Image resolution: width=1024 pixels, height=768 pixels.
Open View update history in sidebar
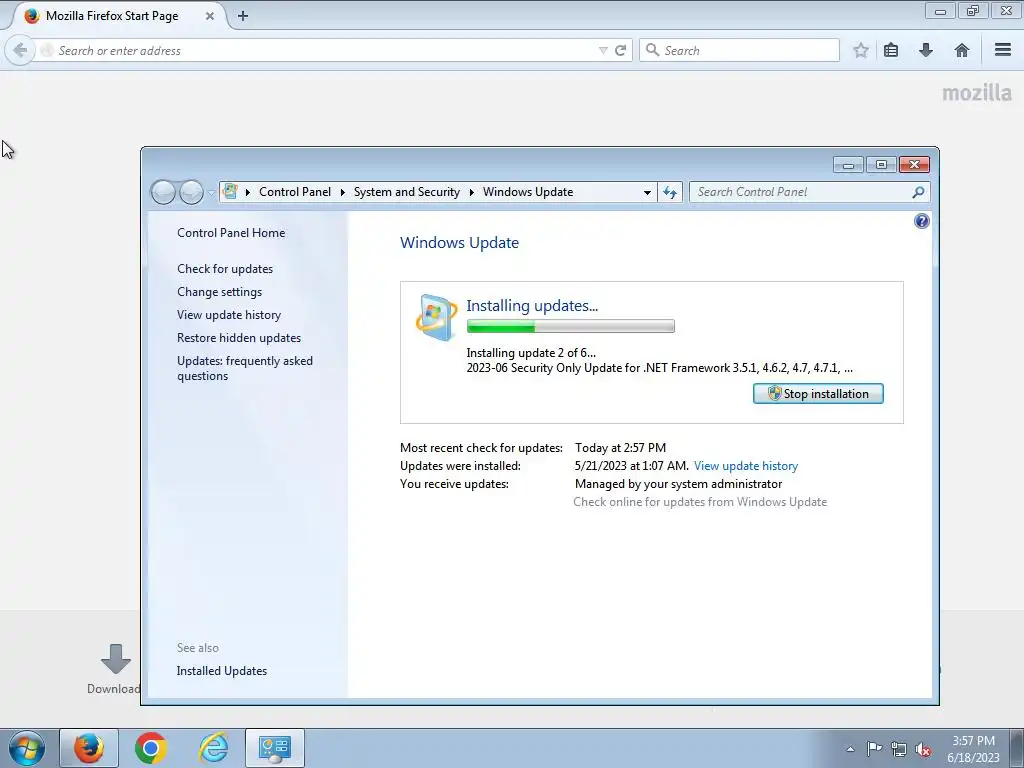[x=229, y=315]
